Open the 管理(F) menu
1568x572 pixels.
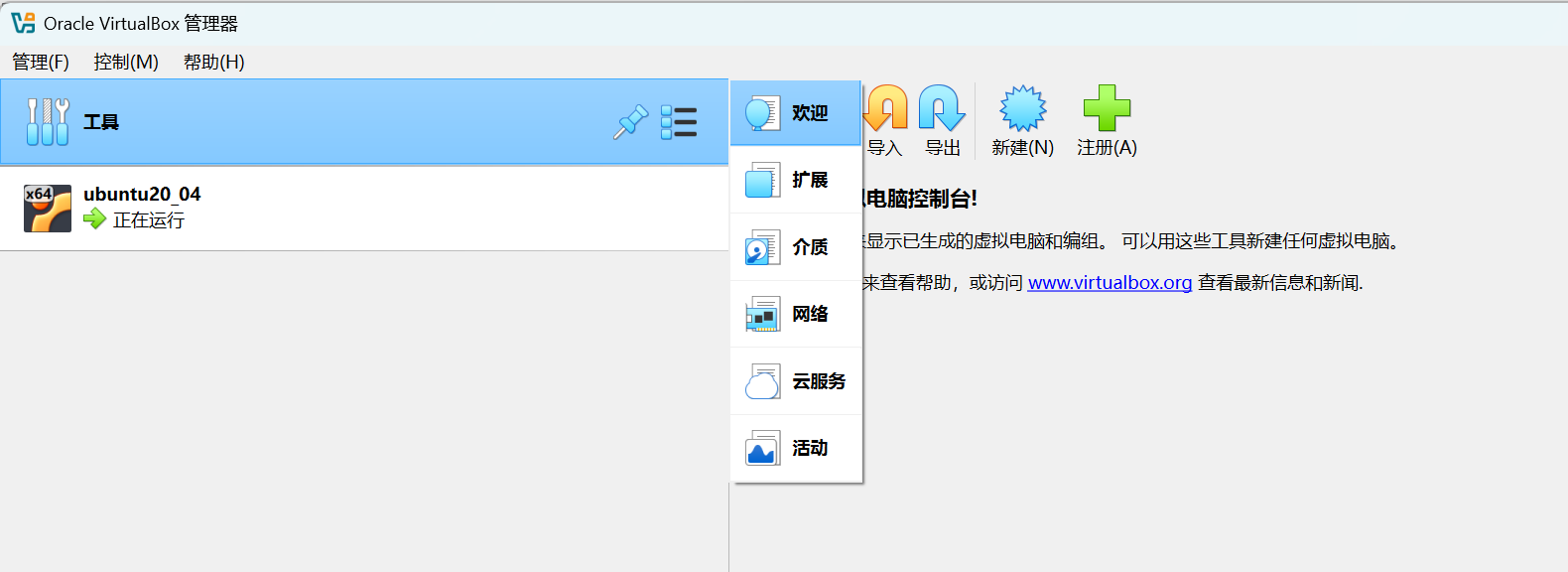pyautogui.click(x=41, y=62)
